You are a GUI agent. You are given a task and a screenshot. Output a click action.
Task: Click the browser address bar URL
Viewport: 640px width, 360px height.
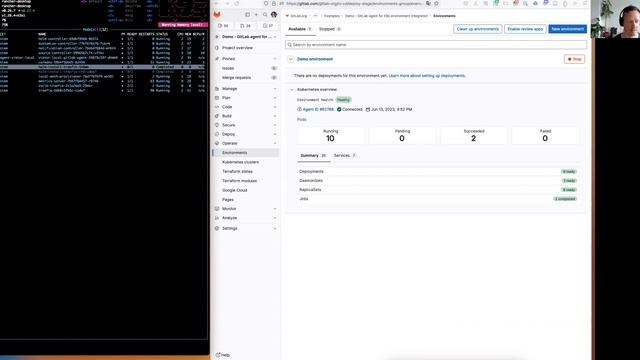tap(353, 4)
